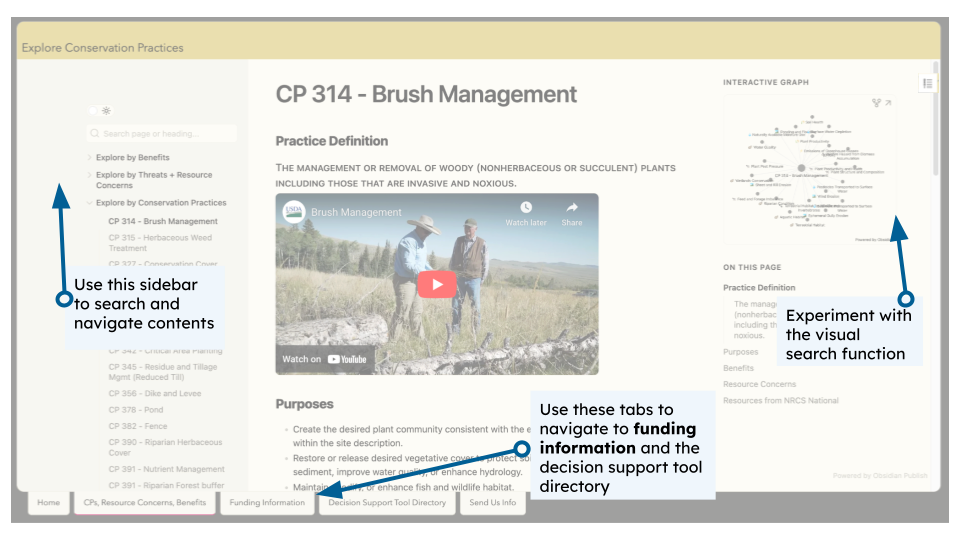Click the CP 314 center graph node
The image size is (960, 540).
(800, 169)
